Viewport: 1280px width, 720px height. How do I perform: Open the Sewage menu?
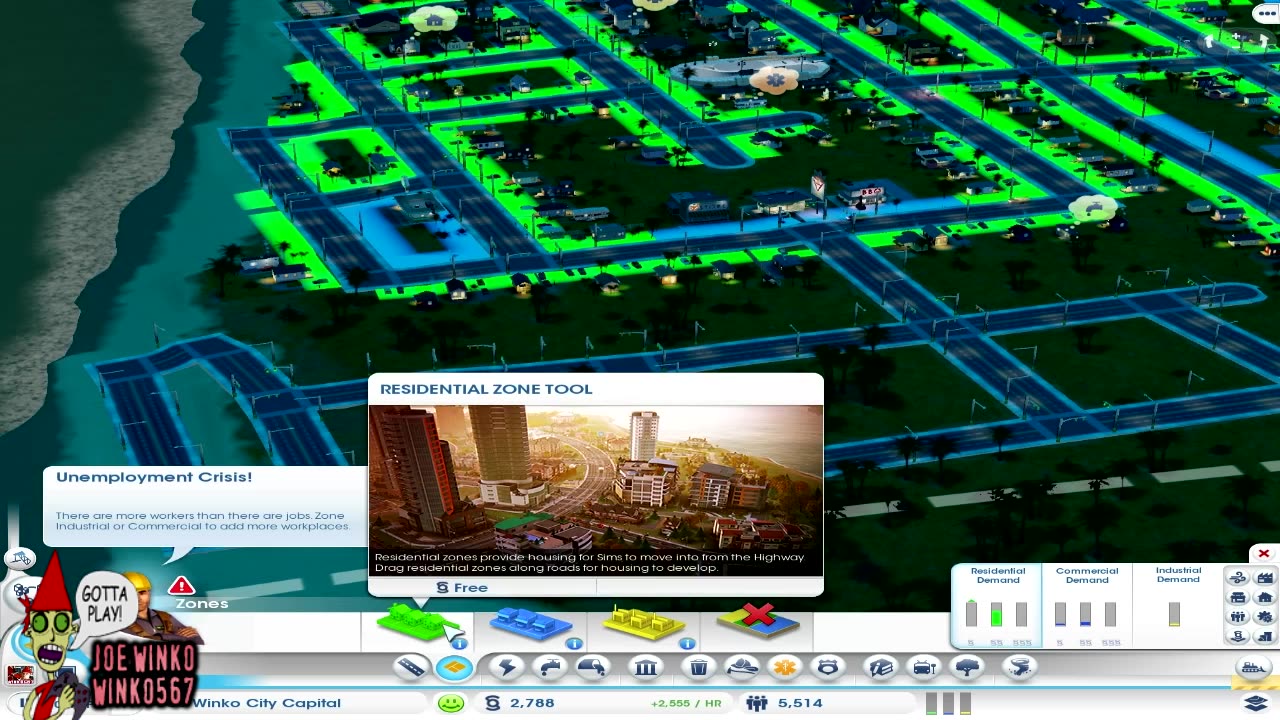(x=592, y=667)
